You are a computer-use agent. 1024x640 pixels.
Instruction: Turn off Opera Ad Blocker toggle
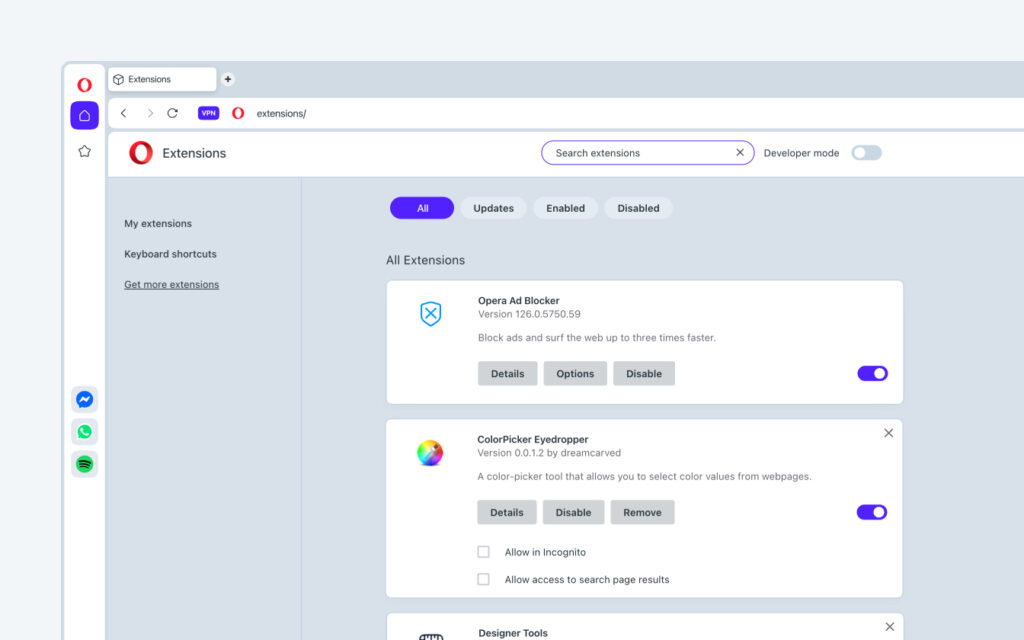[872, 373]
